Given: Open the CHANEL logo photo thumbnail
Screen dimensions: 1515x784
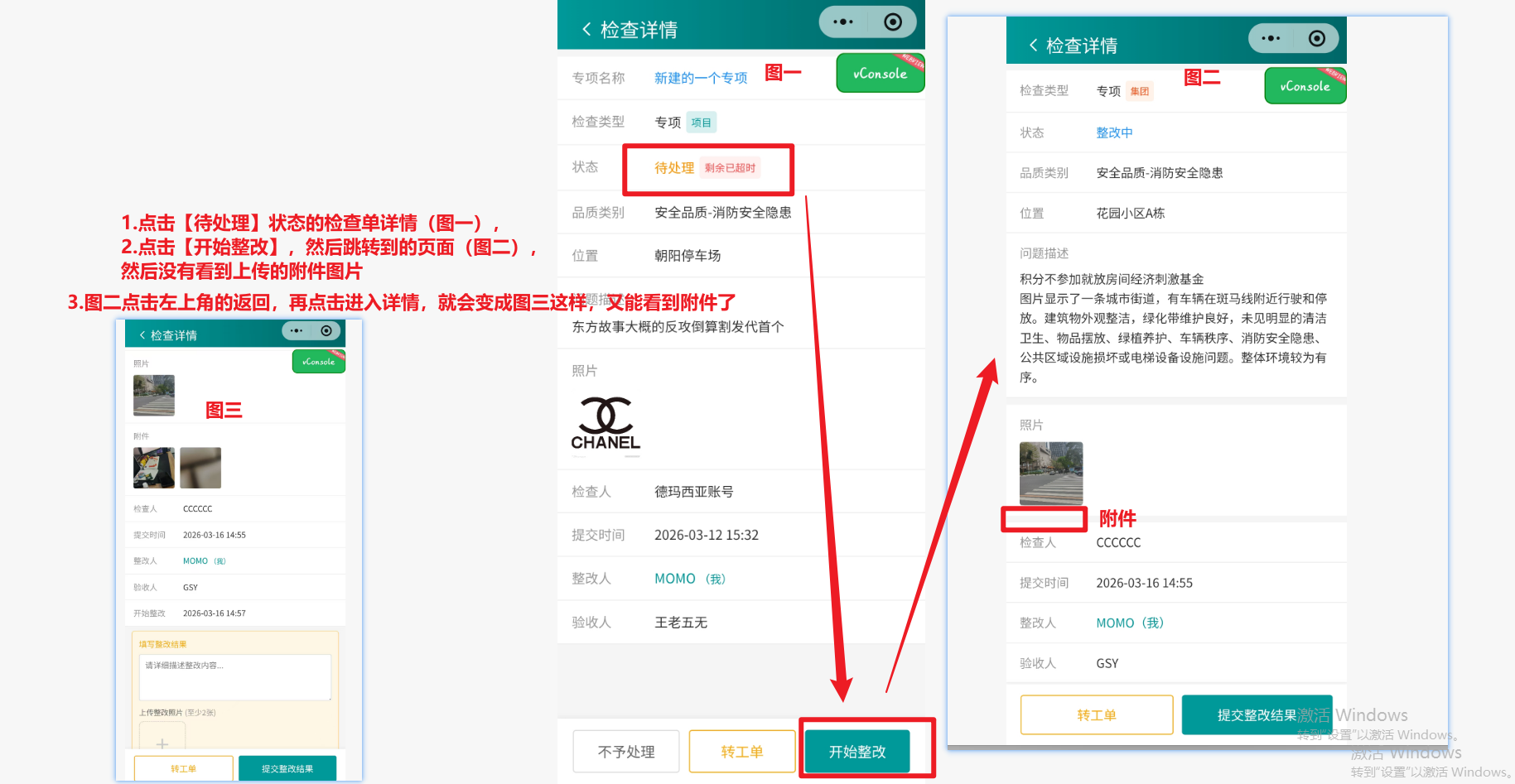Looking at the screenshot, I should [x=606, y=424].
